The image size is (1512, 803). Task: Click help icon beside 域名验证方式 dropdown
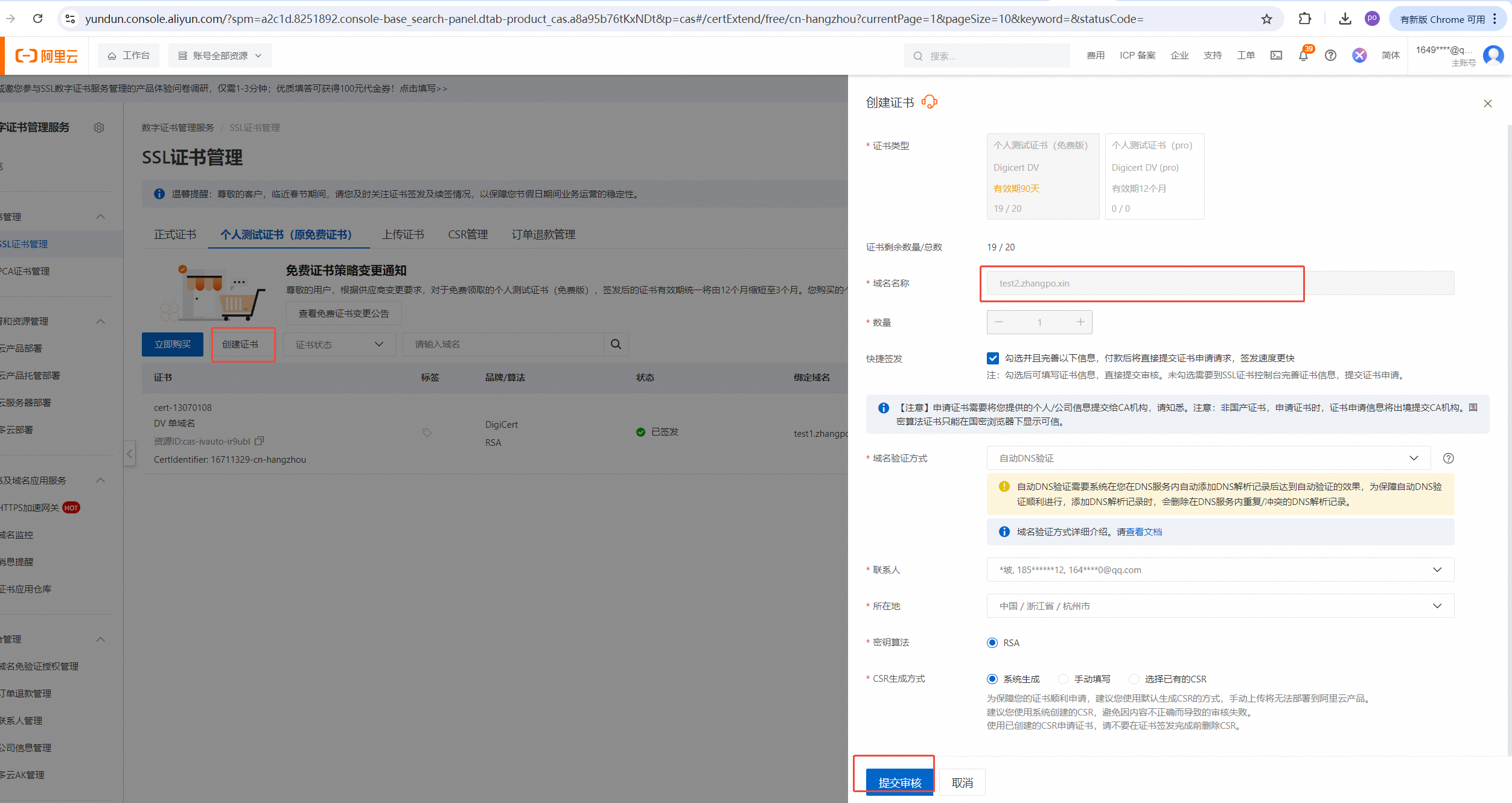(x=1448, y=459)
